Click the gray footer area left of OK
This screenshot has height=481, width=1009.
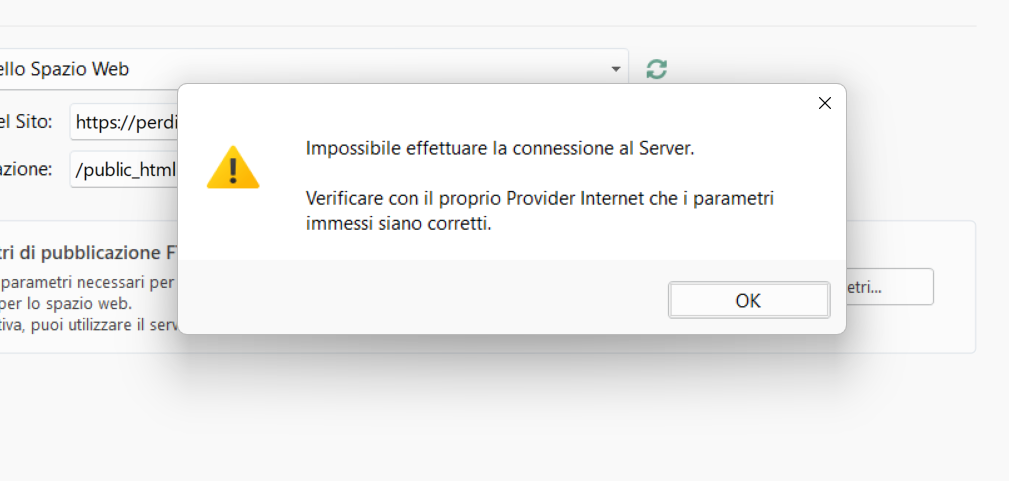coord(420,298)
